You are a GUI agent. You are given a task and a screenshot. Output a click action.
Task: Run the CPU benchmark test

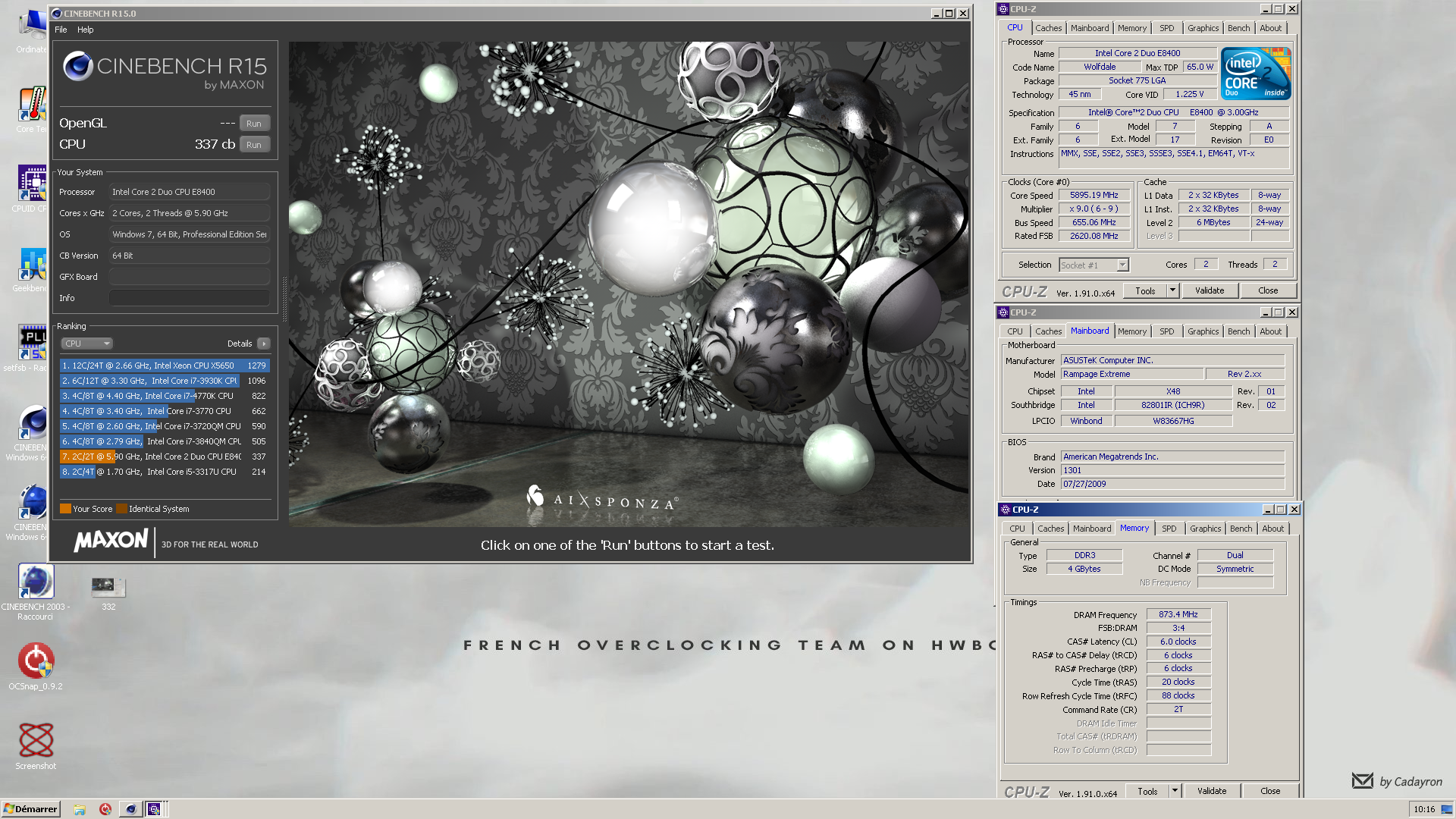[254, 145]
